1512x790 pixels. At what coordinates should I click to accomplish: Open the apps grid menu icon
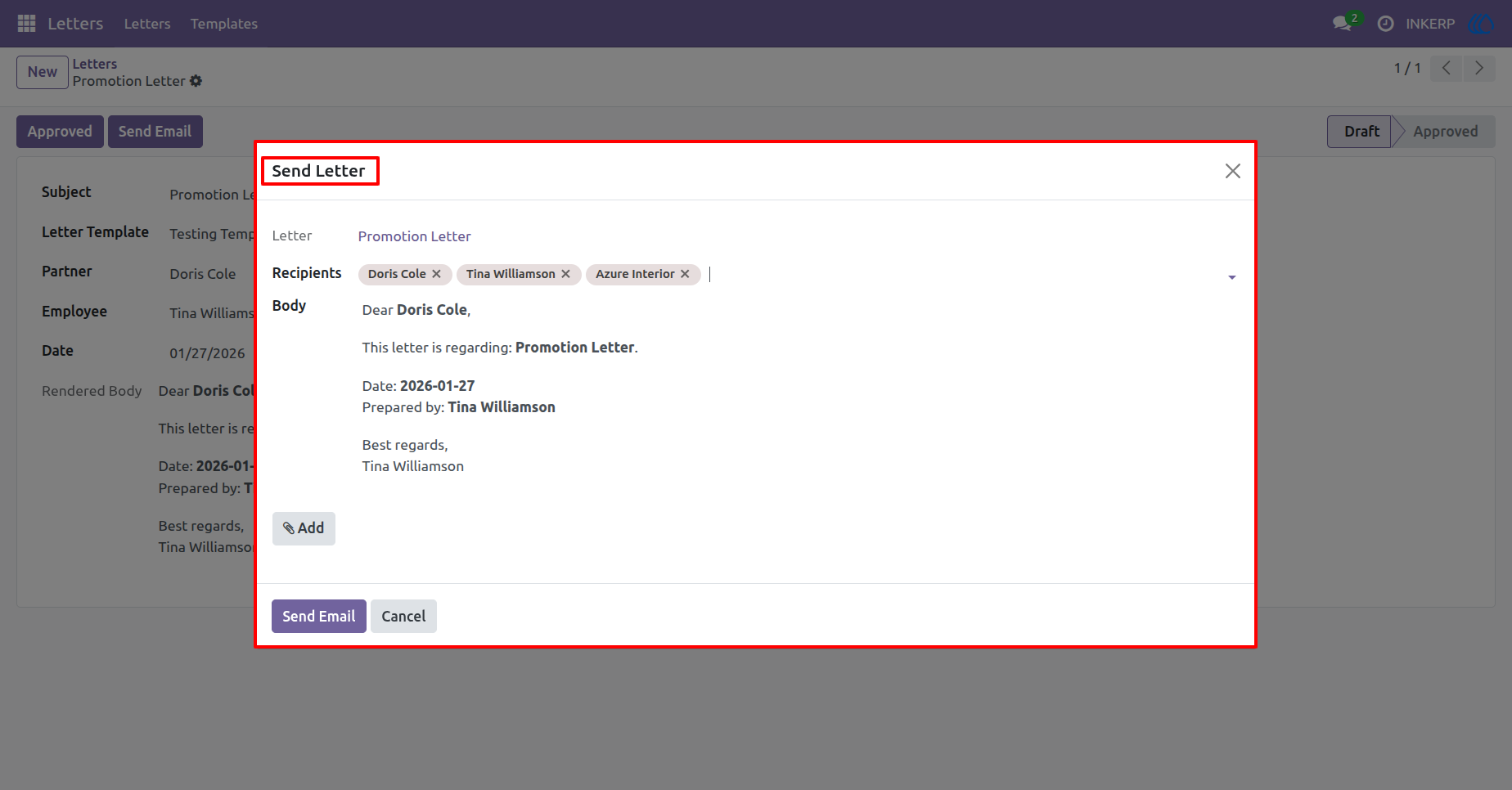26,24
